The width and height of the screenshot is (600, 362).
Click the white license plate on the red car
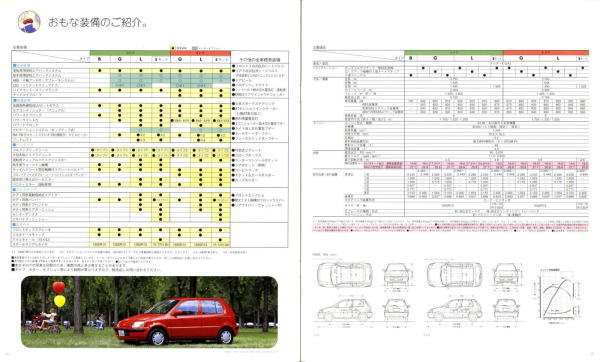[121, 333]
